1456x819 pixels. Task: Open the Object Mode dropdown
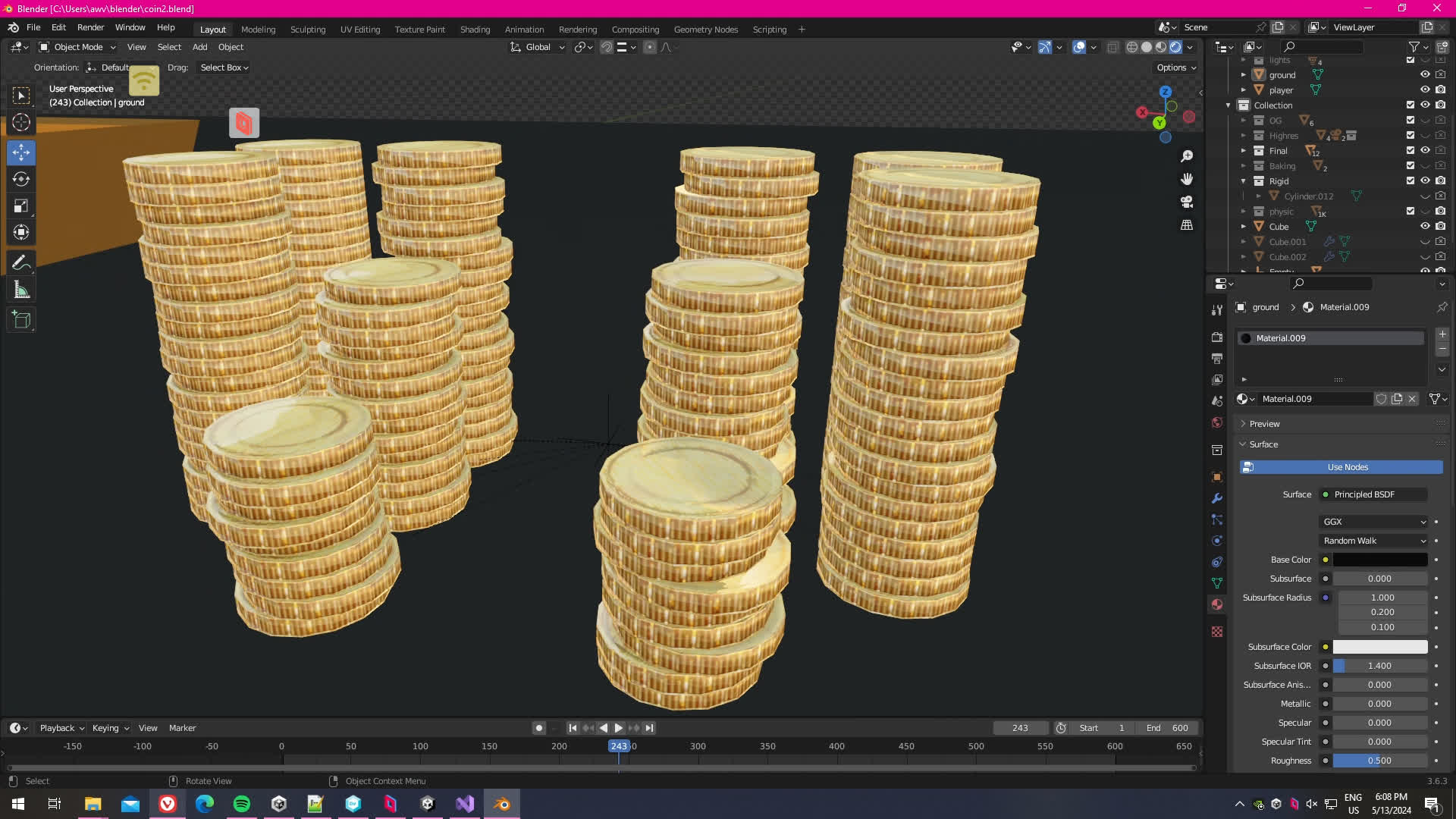tap(77, 47)
